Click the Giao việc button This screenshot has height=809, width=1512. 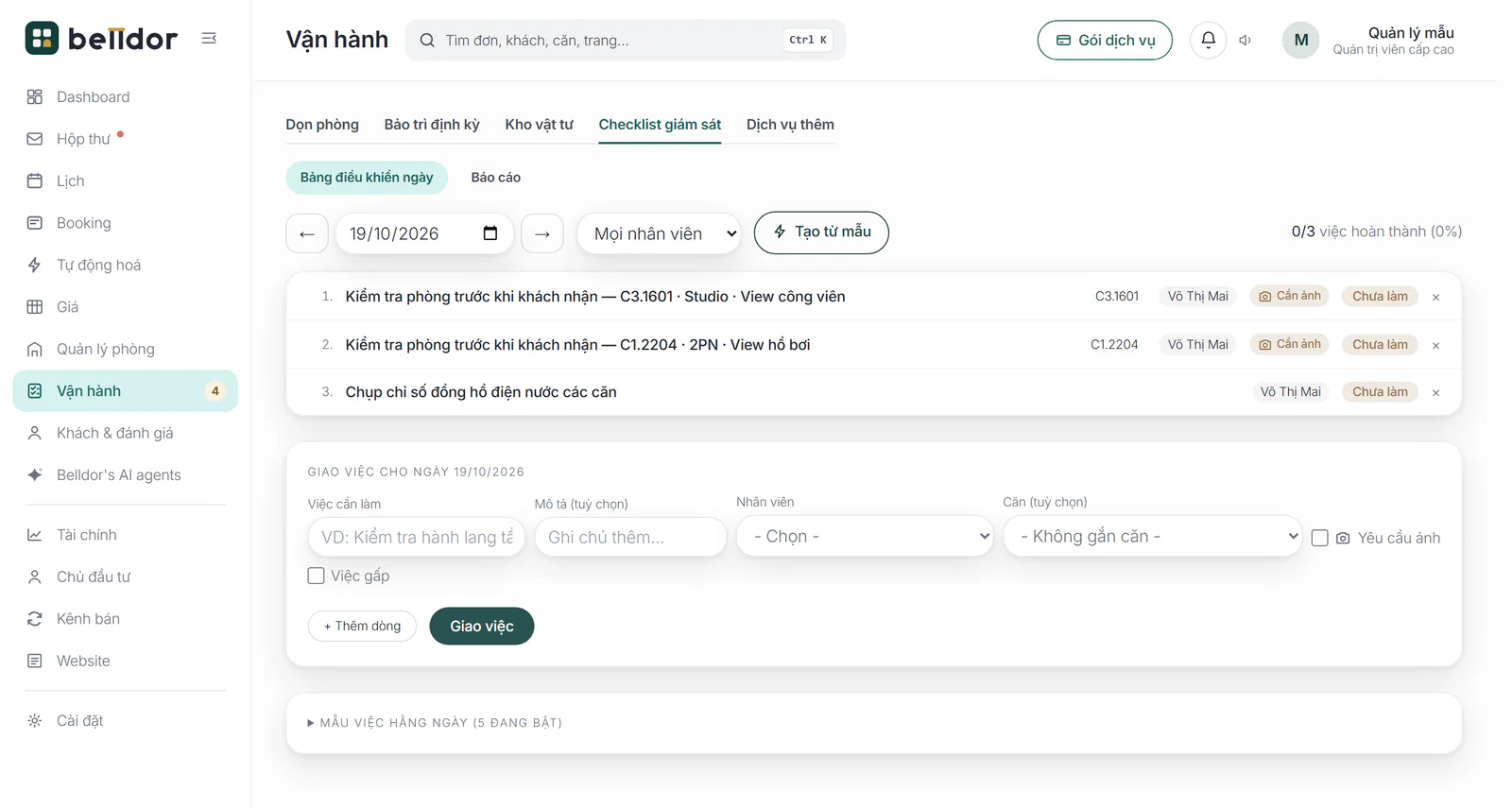pyautogui.click(x=482, y=626)
